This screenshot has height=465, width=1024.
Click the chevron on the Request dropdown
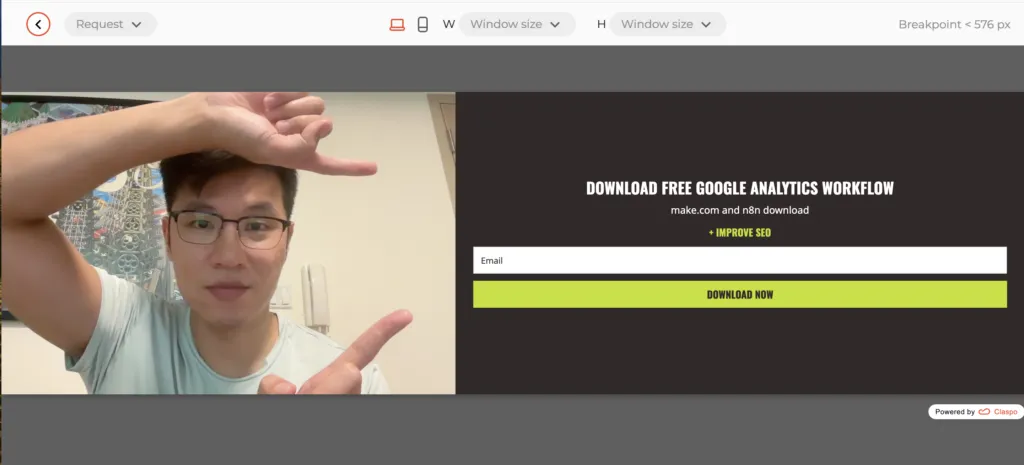[137, 24]
